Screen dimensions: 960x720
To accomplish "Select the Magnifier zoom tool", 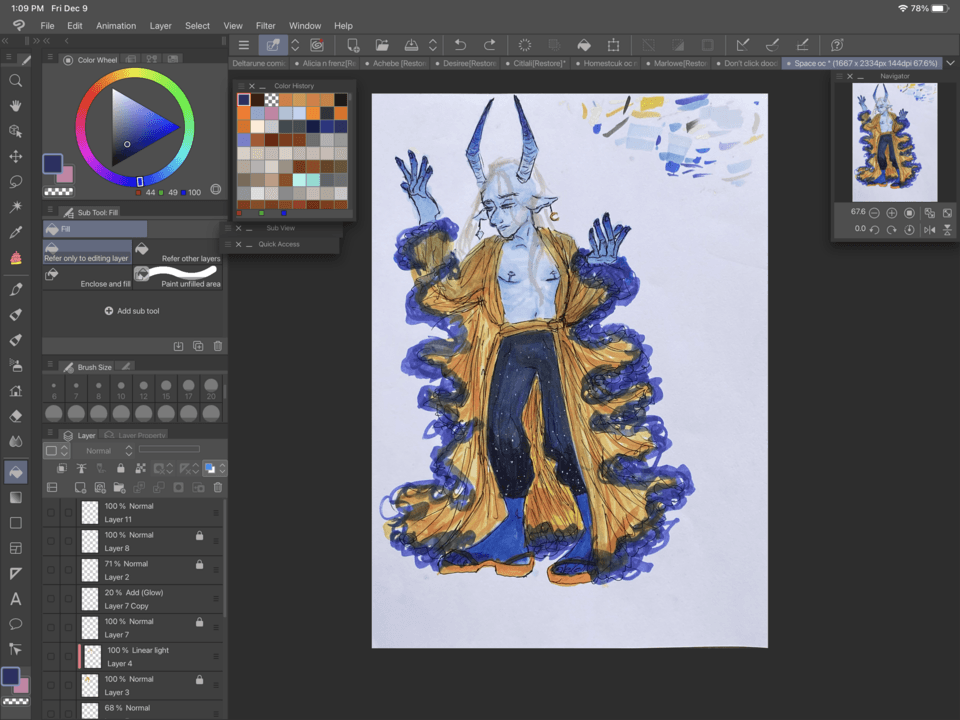I will [x=16, y=81].
